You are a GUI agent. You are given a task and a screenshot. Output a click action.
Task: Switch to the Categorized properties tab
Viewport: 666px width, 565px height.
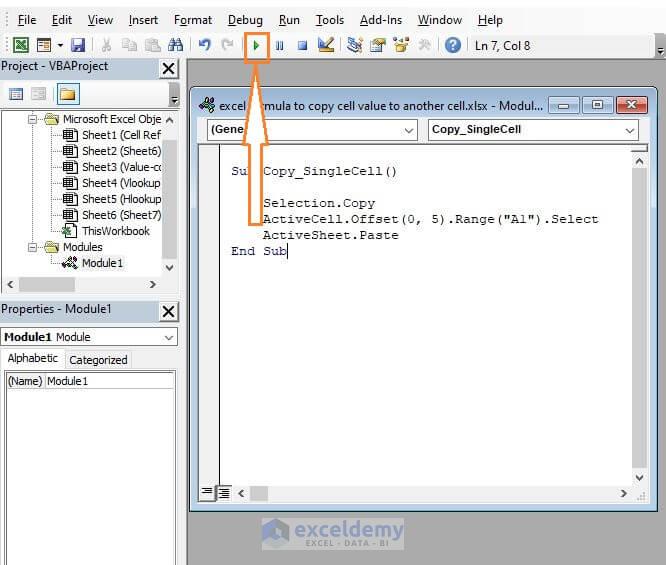(98, 360)
